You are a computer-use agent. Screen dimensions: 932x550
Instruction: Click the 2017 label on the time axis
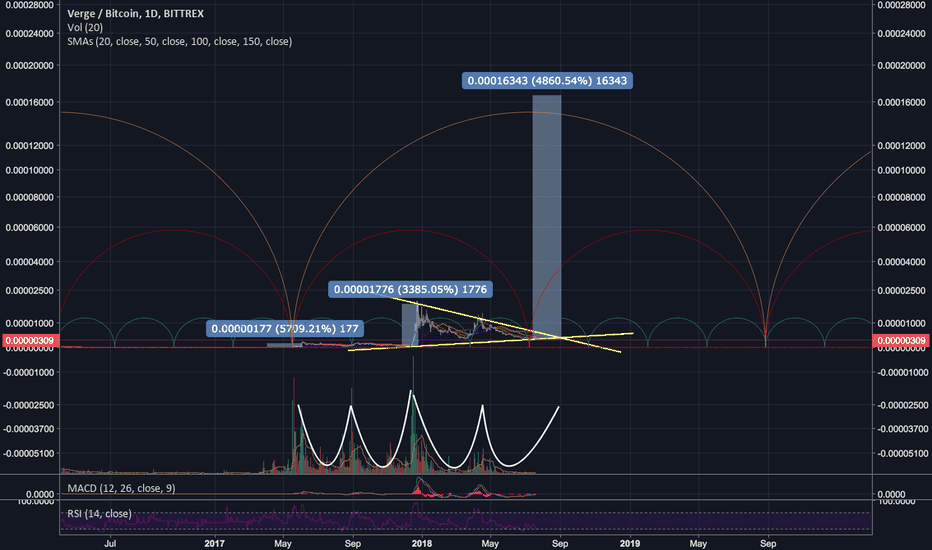pos(215,543)
